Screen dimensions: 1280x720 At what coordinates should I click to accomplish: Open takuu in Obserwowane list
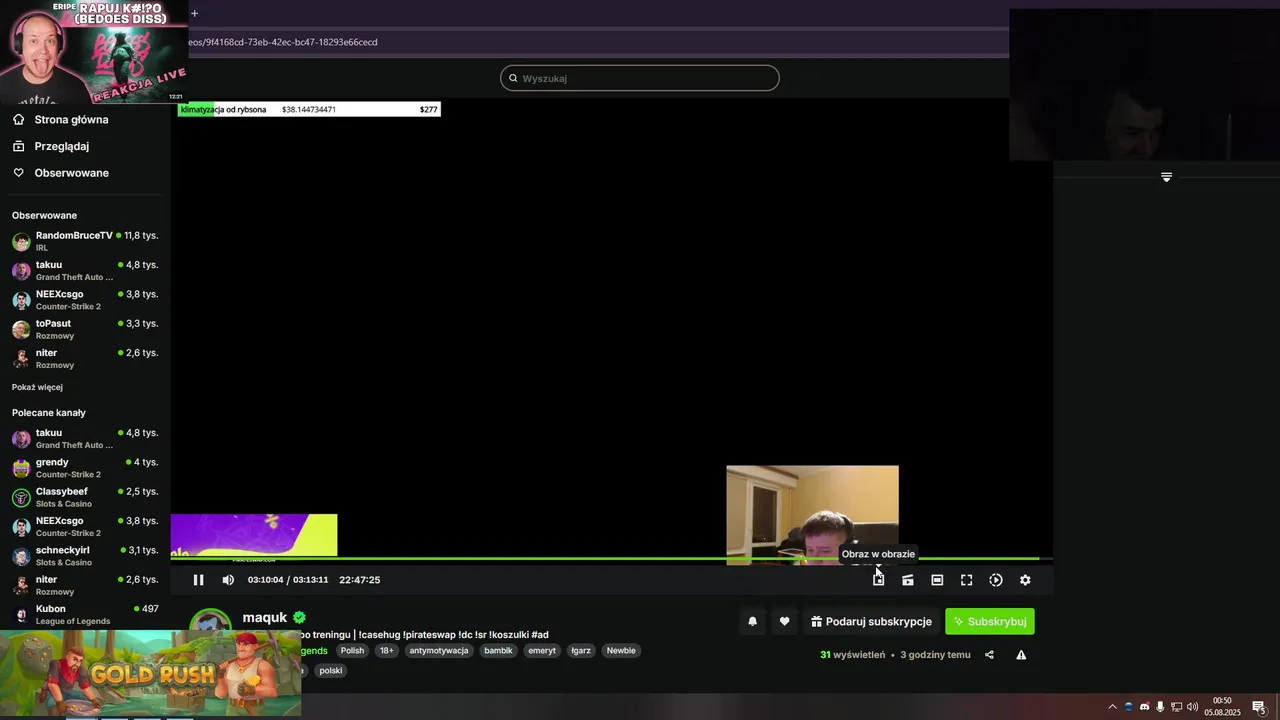coord(85,270)
